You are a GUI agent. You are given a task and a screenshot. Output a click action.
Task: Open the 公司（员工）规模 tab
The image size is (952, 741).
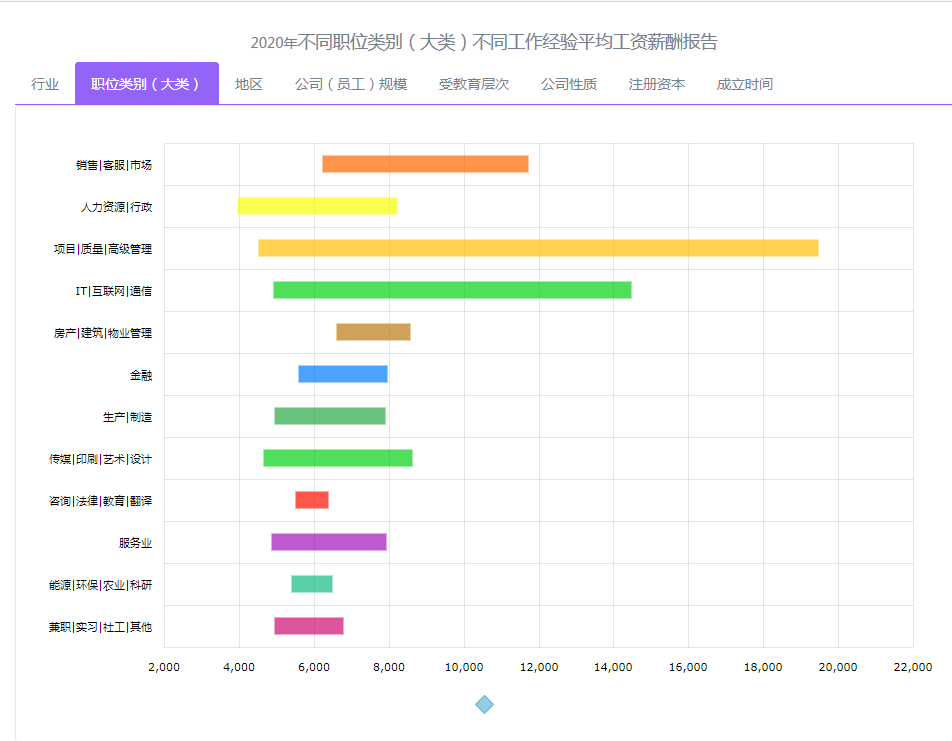(x=350, y=84)
